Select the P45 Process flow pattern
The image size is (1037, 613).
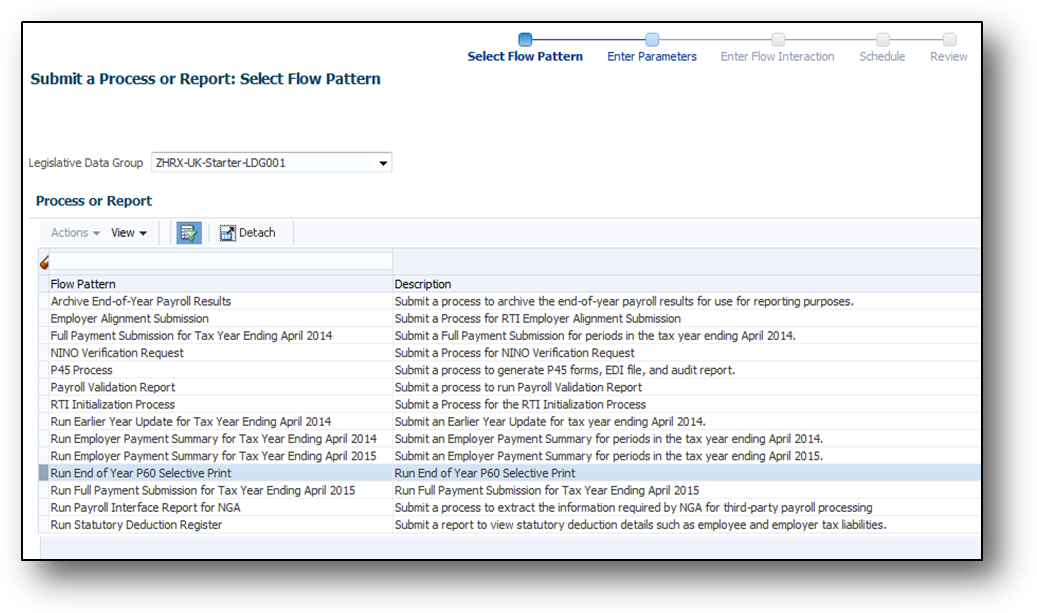(81, 370)
